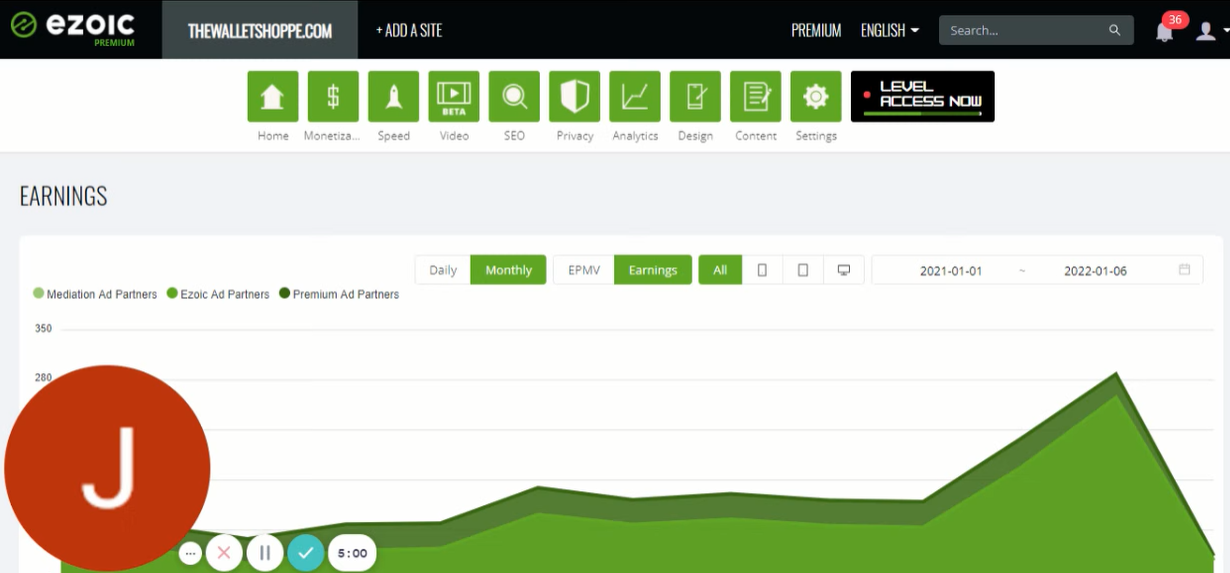Image resolution: width=1230 pixels, height=573 pixels.
Task: Click the search magnifier icon
Action: pos(1115,30)
